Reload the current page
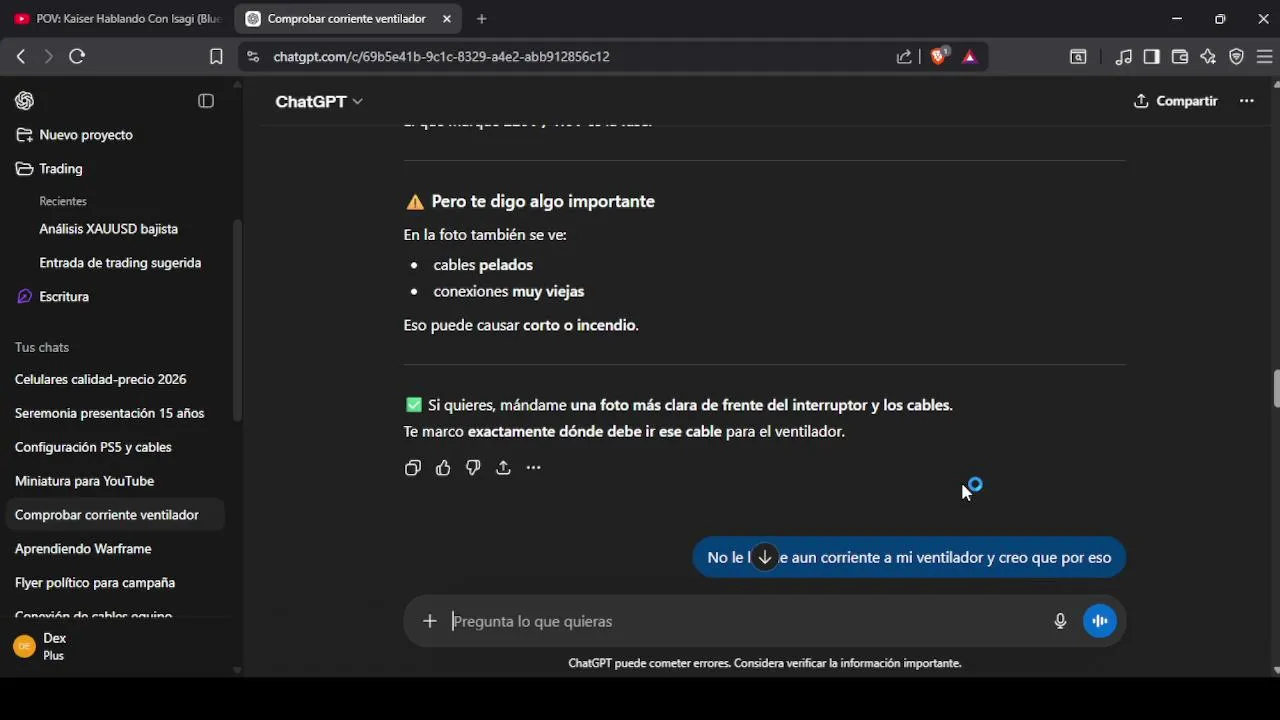 (x=77, y=57)
